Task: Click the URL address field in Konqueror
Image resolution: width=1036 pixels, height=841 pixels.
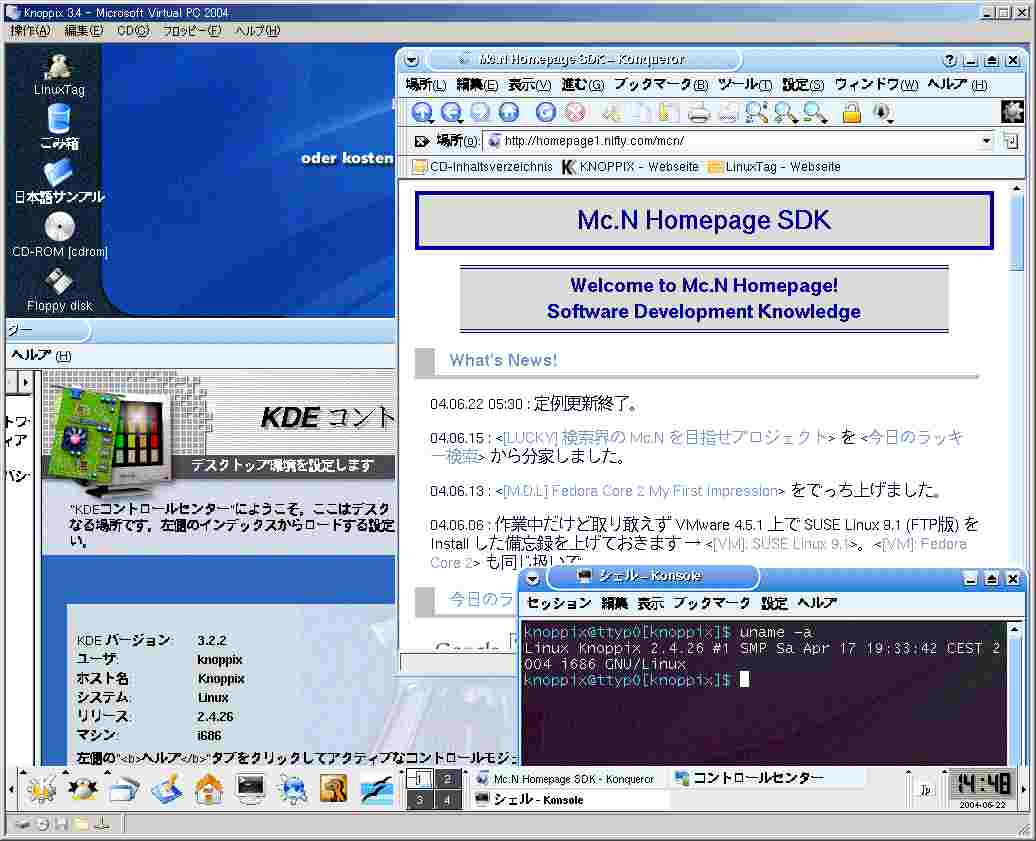Action: tap(730, 141)
